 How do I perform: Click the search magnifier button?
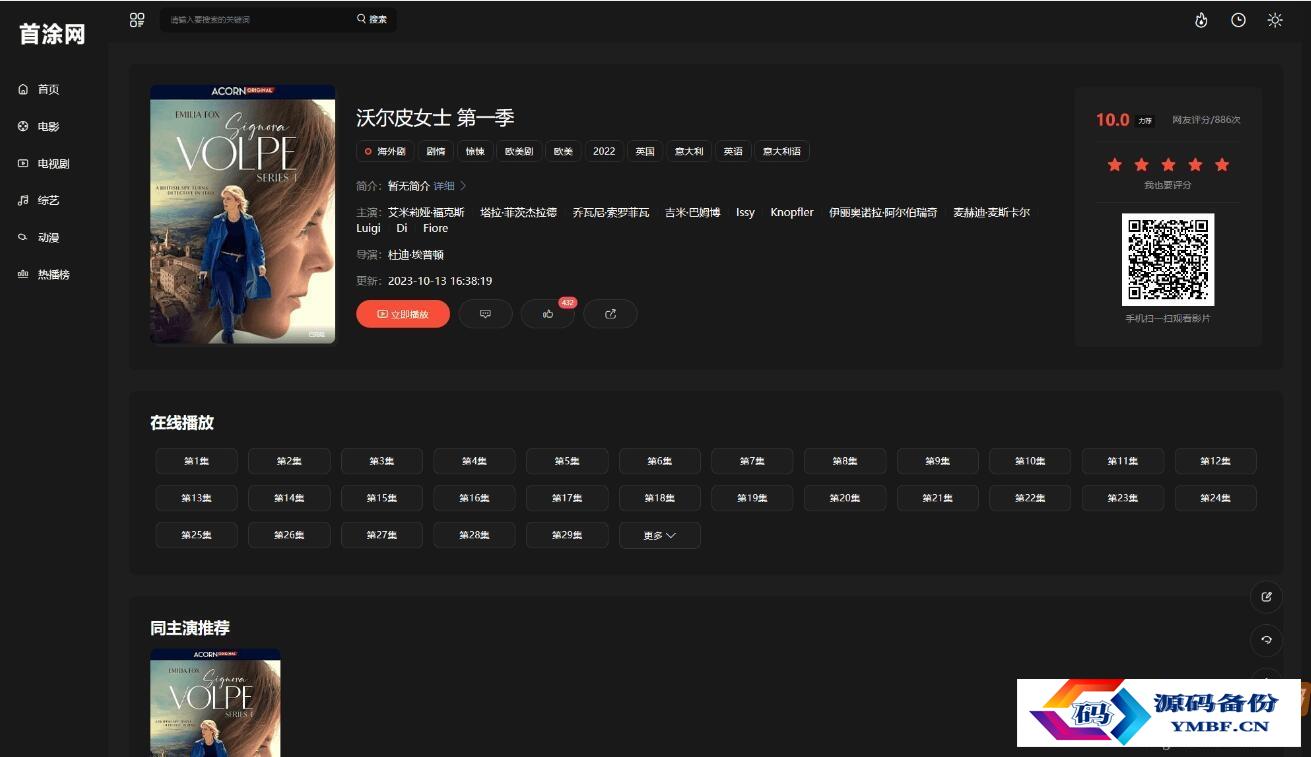point(372,20)
